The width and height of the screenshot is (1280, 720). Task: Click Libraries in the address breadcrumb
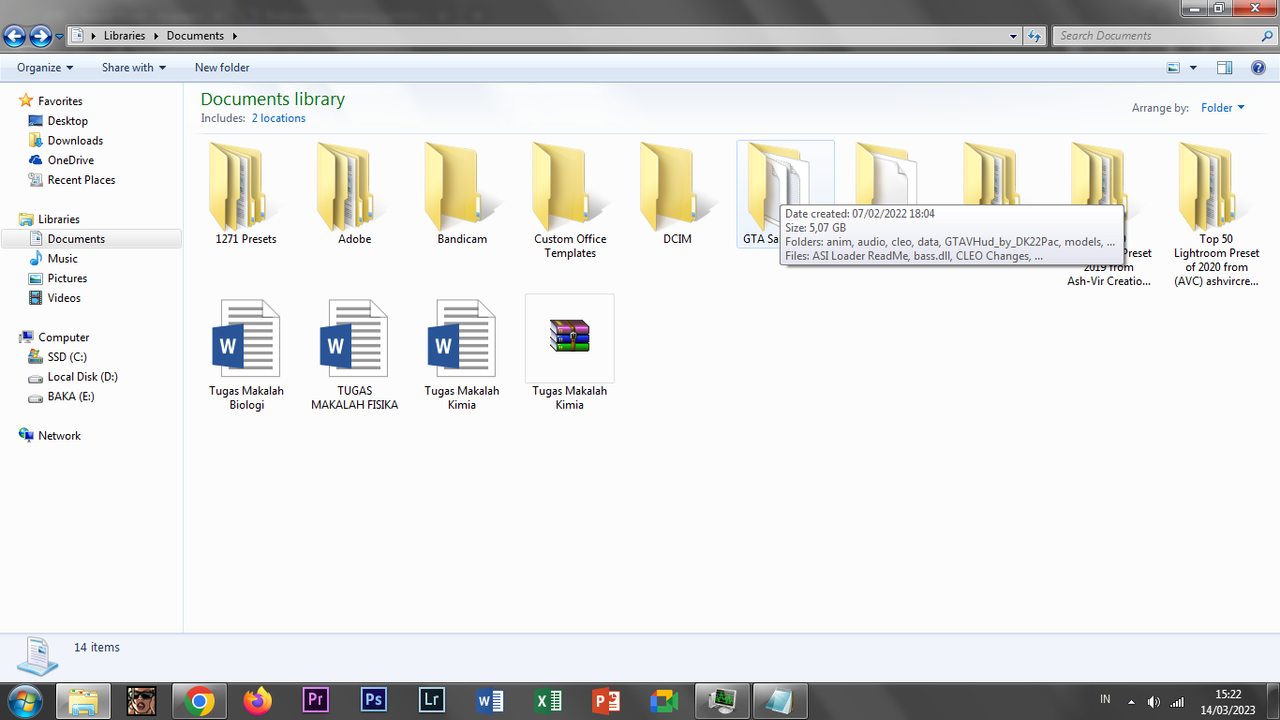(124, 36)
